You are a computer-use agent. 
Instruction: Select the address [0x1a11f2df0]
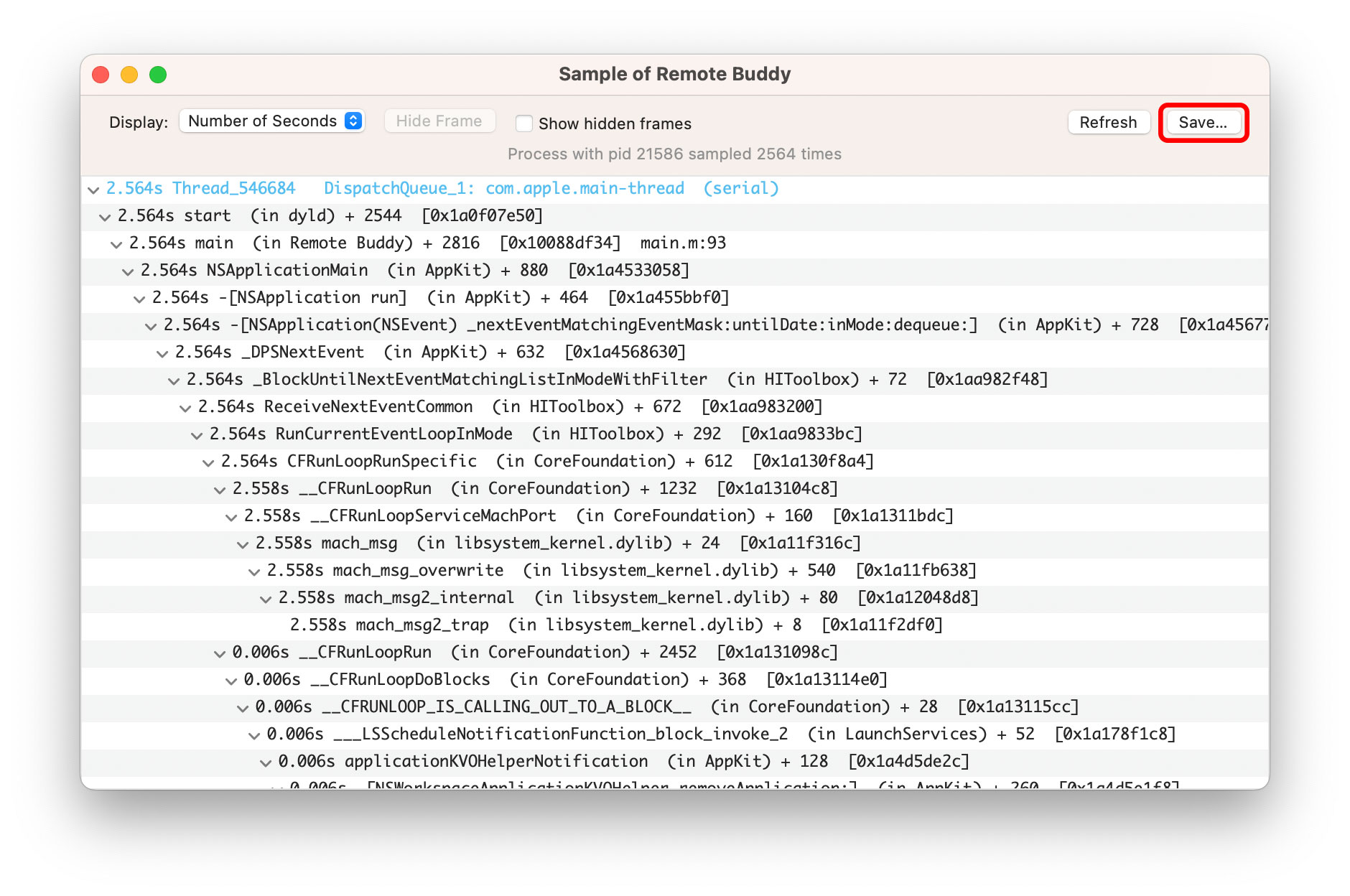click(882, 625)
